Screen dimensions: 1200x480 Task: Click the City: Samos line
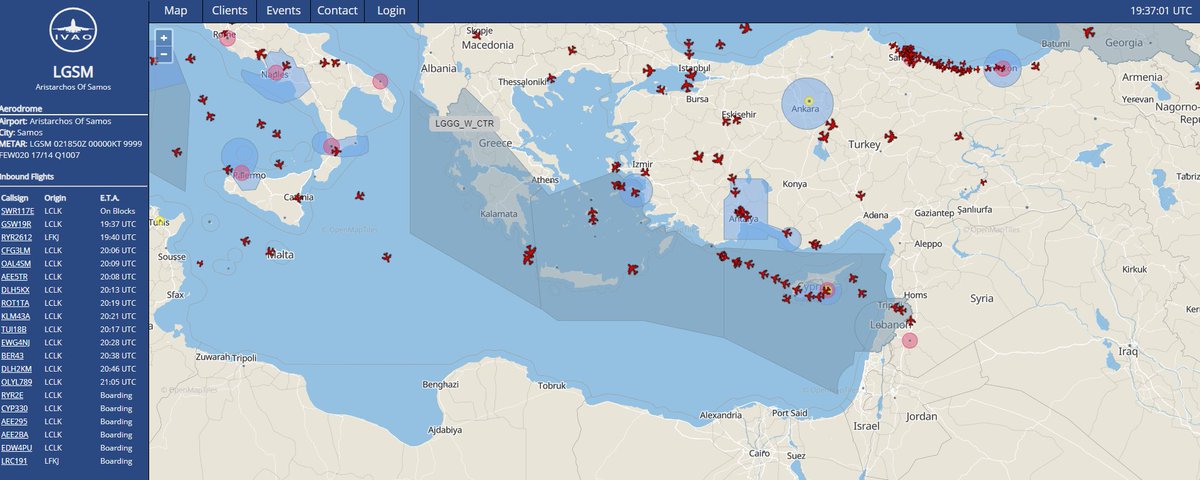pyautogui.click(x=19, y=132)
